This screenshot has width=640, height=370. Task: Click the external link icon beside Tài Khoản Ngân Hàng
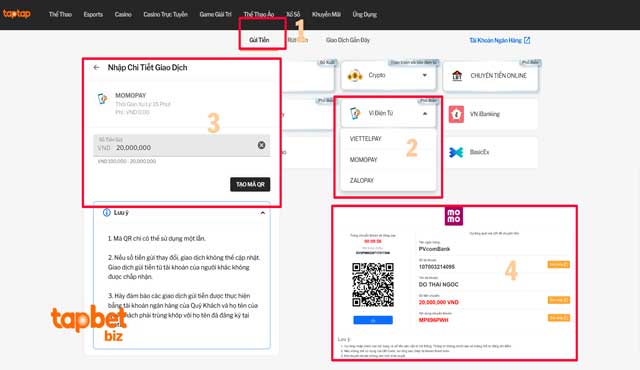(527, 40)
